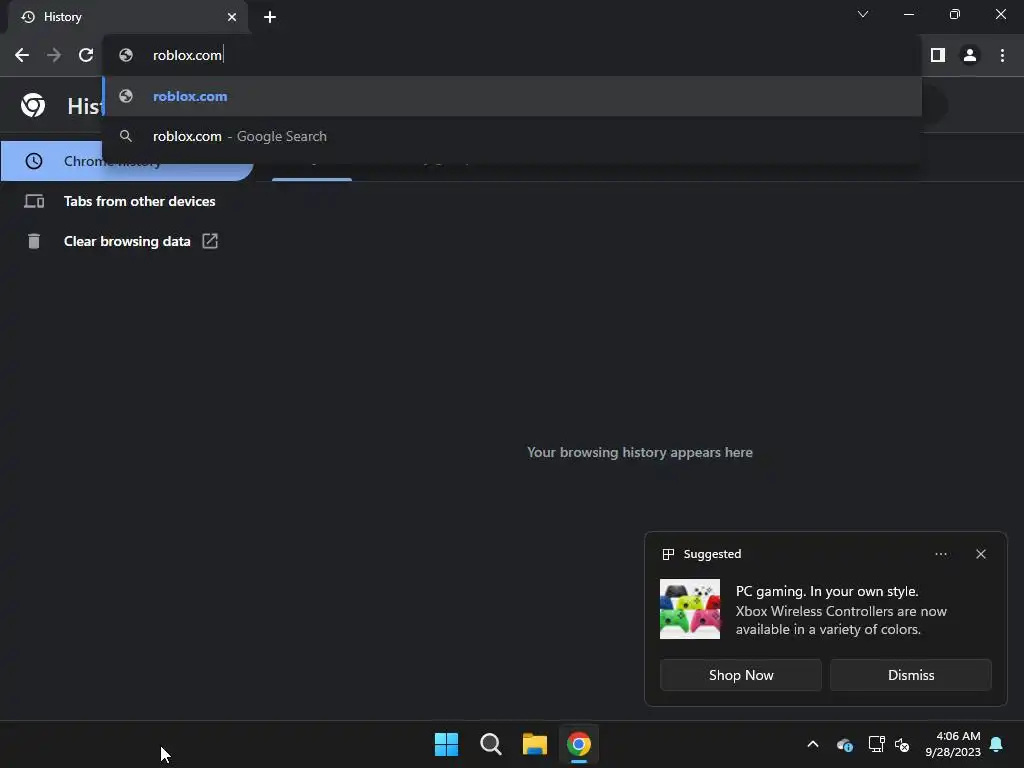Click the Suggested widget icon
Screen dimensions: 1024x768
pos(668,554)
